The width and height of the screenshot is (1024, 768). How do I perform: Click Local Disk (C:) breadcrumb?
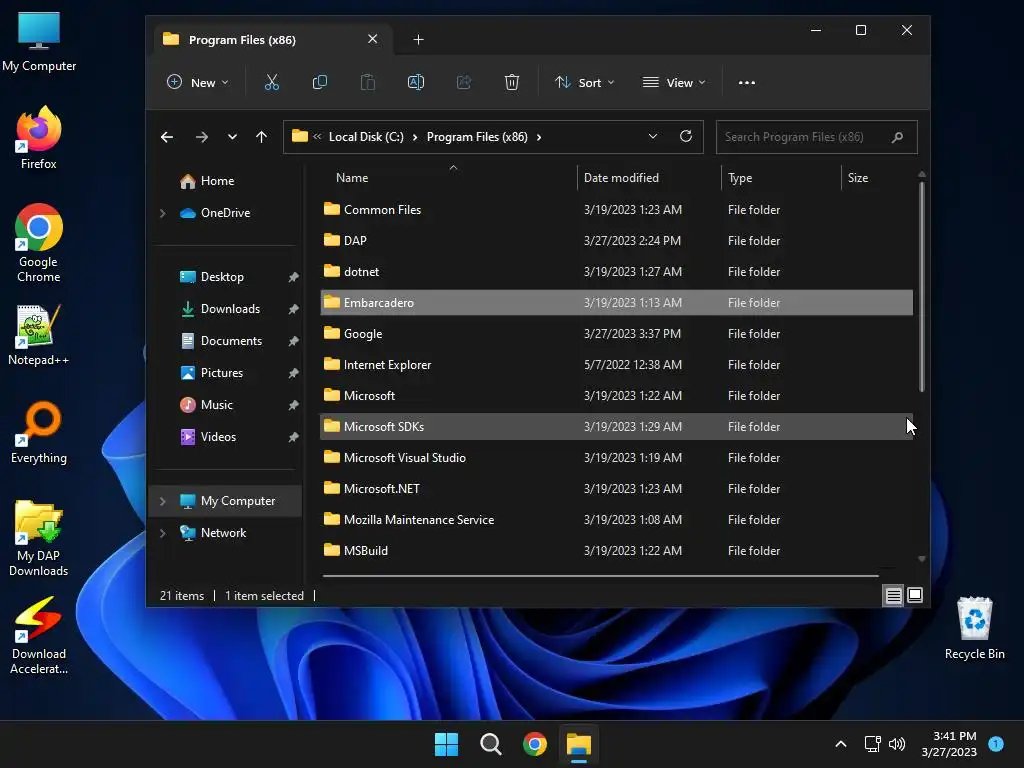(366, 136)
